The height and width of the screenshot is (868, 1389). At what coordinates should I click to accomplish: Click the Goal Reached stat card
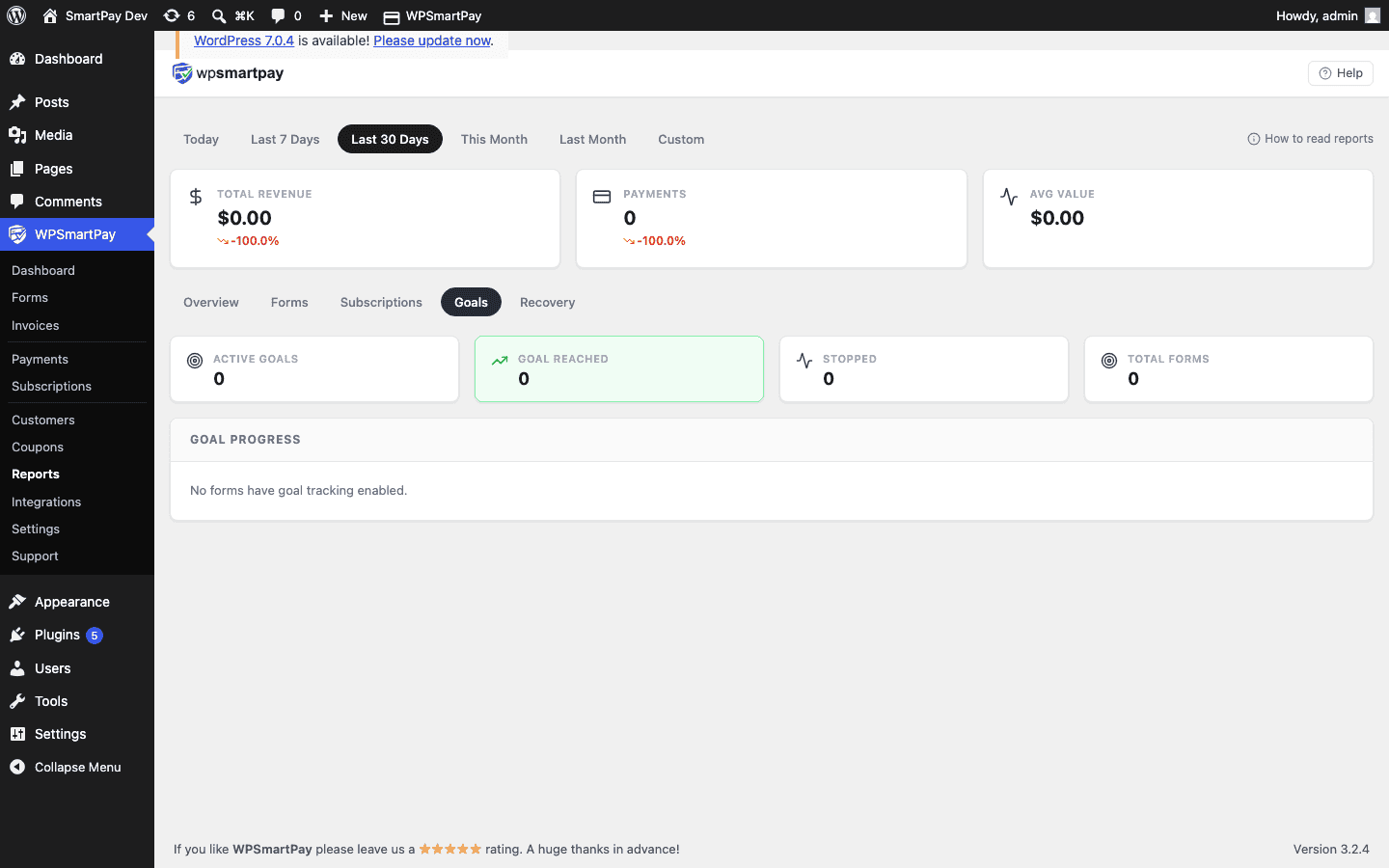pos(619,368)
